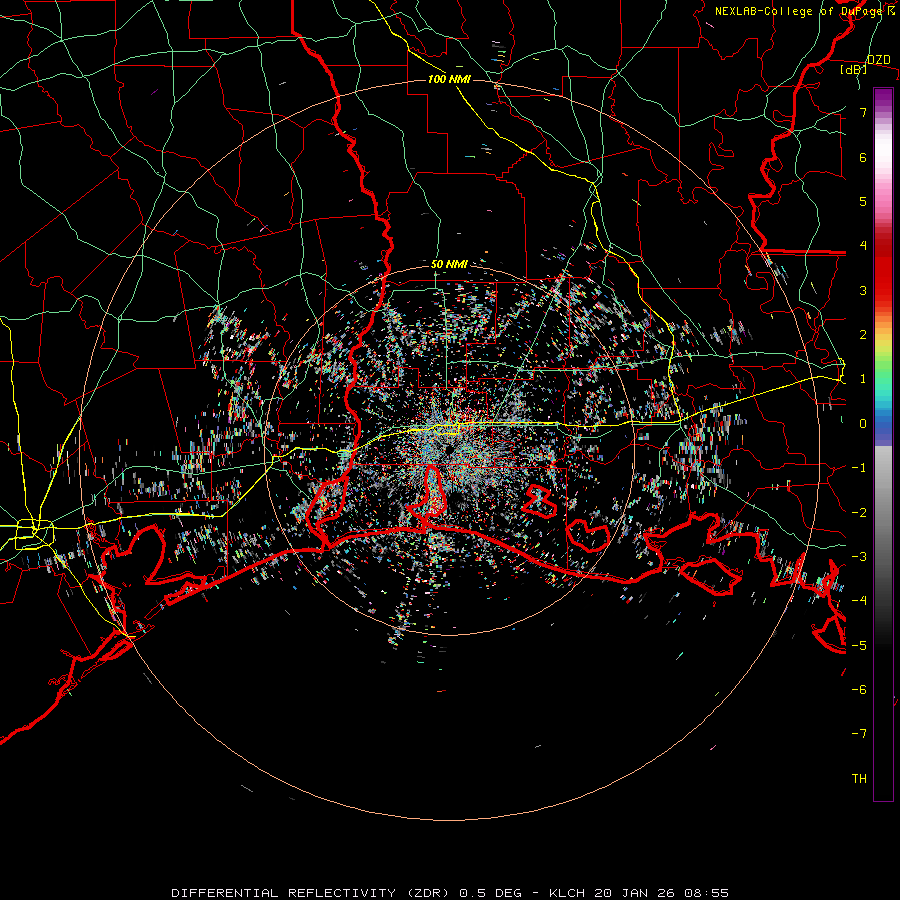The width and height of the screenshot is (900, 900).
Task: Click the ZDR color scale bar
Action: click(x=883, y=444)
